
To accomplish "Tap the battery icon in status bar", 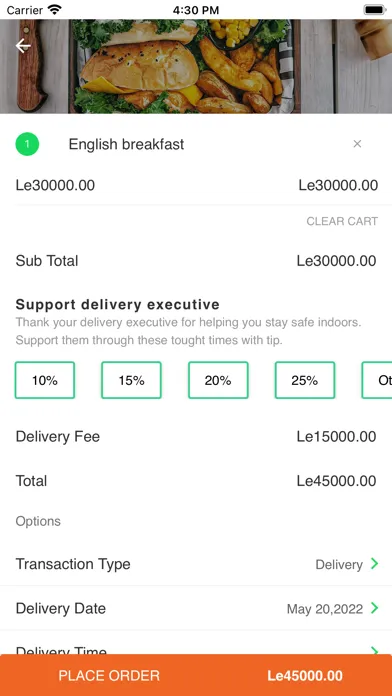I will pyautogui.click(x=375, y=10).
